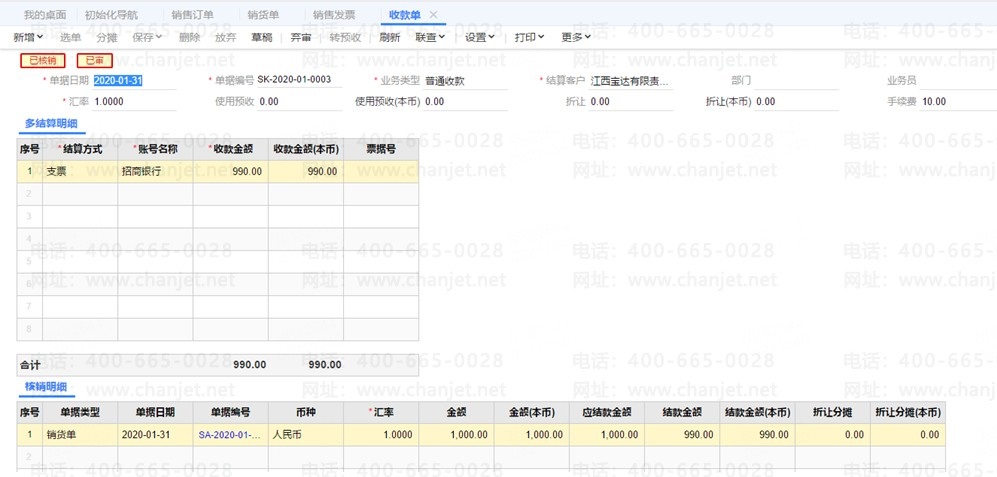
Task: Click the 收款金额 cell 990.00 in row 1
Action: [x=230, y=172]
